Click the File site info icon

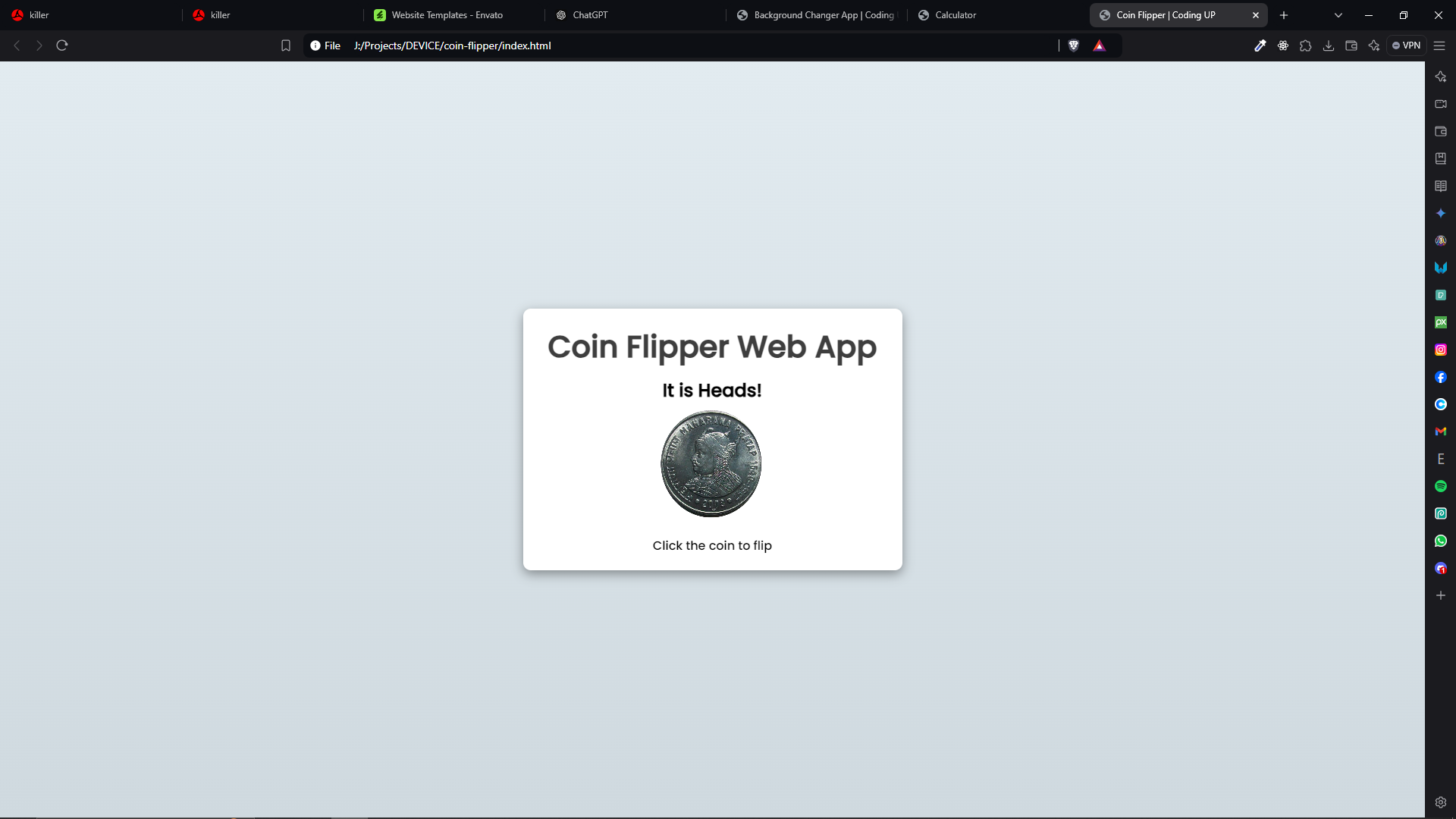pos(325,45)
